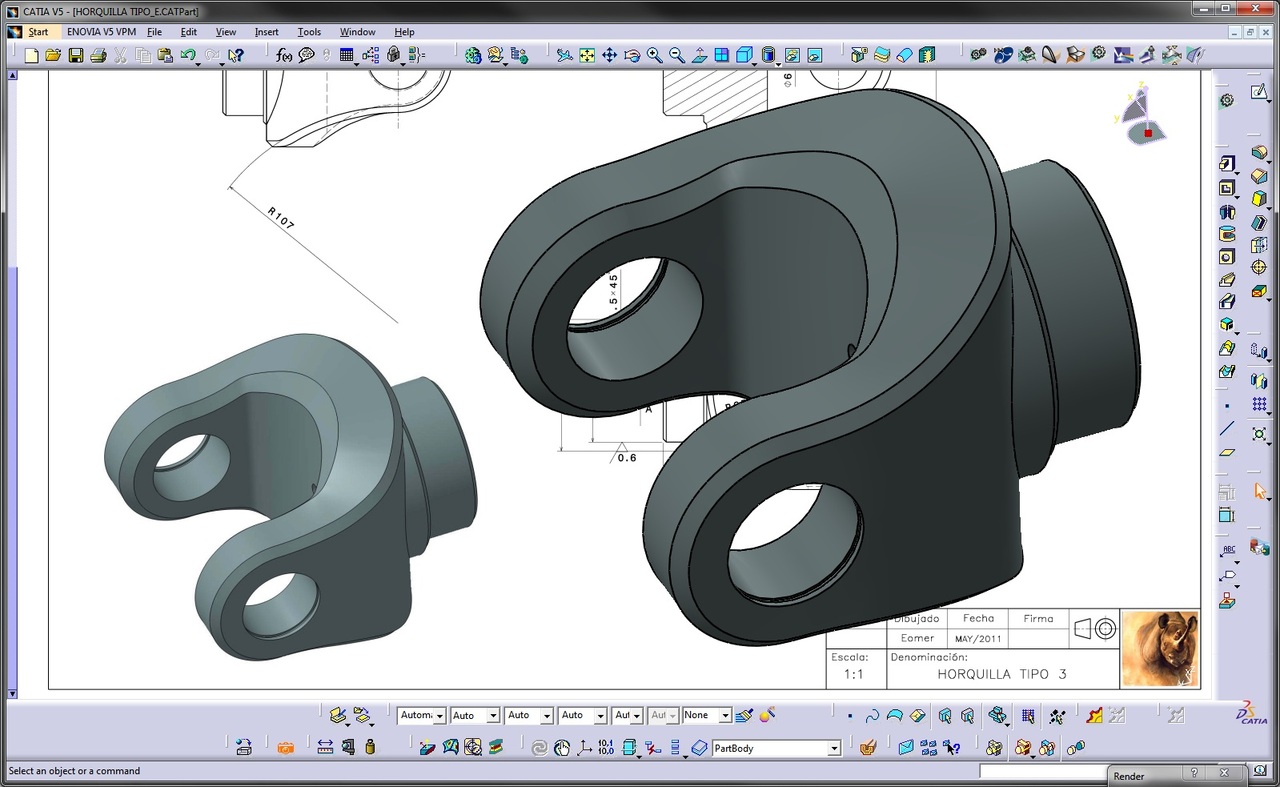Click the Fly mode airplane icon
Viewport: 1280px width, 787px height.
click(x=565, y=55)
